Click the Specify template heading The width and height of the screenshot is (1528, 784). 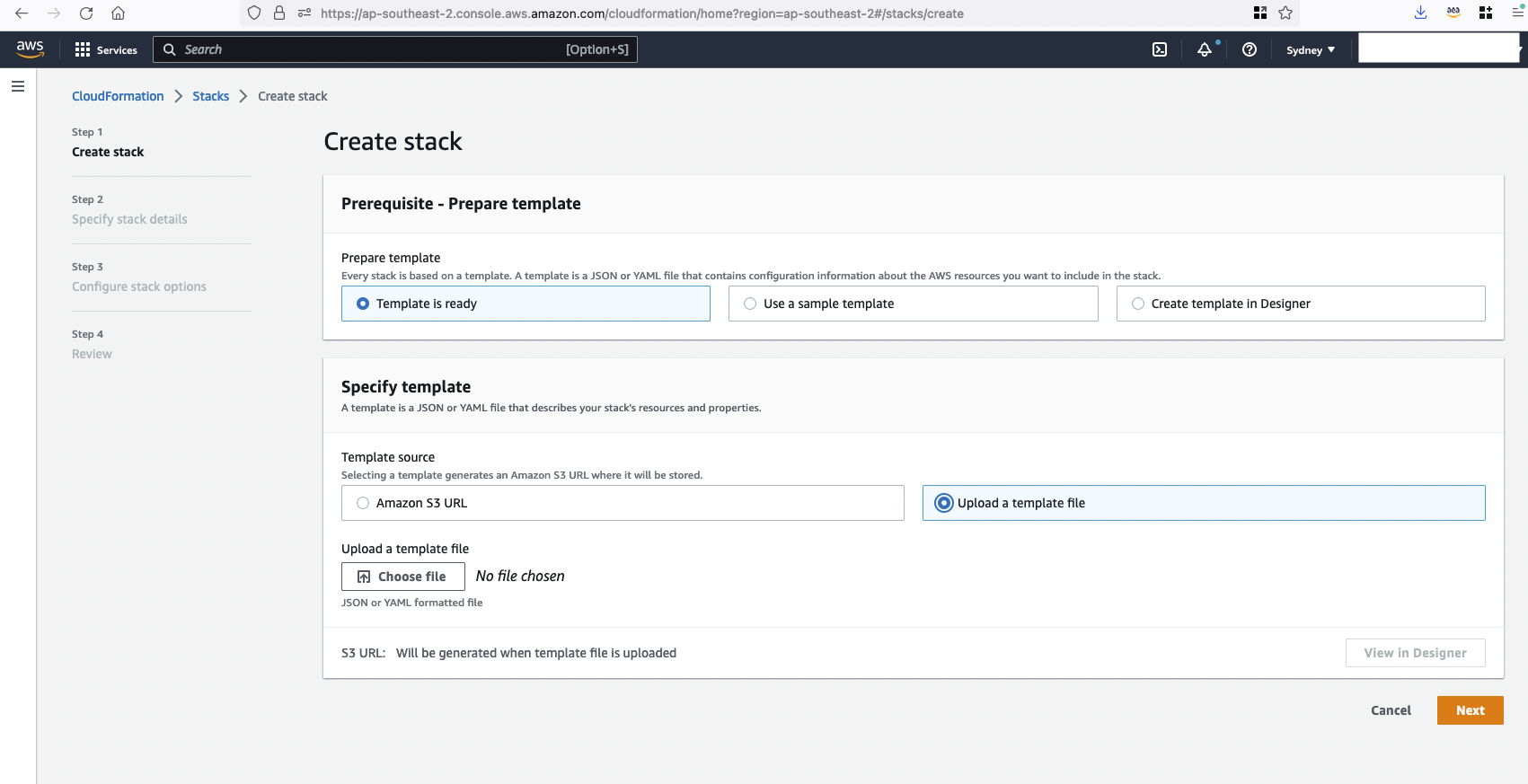(x=406, y=387)
